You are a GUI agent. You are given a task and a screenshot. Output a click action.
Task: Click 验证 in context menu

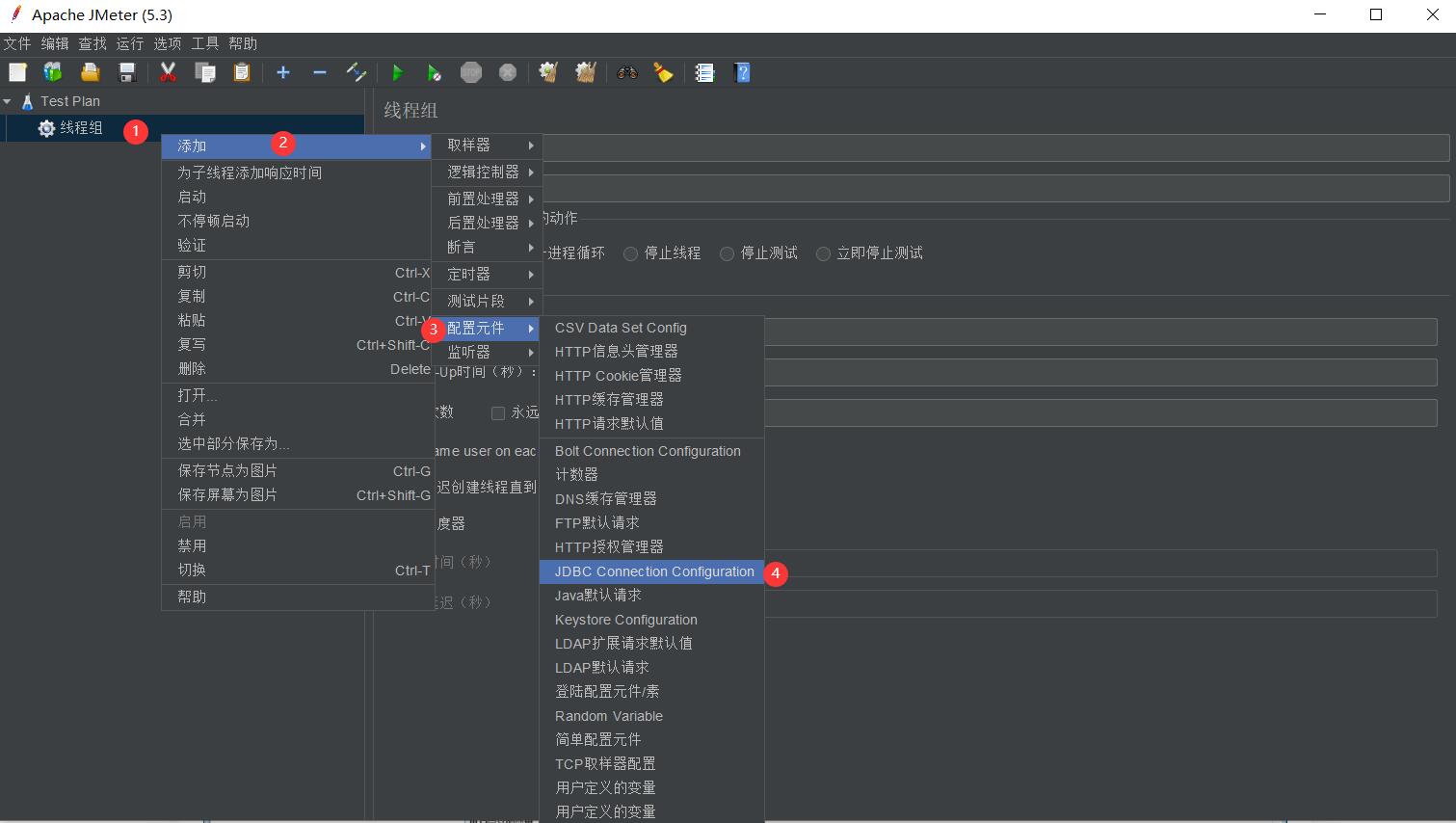[x=296, y=246]
